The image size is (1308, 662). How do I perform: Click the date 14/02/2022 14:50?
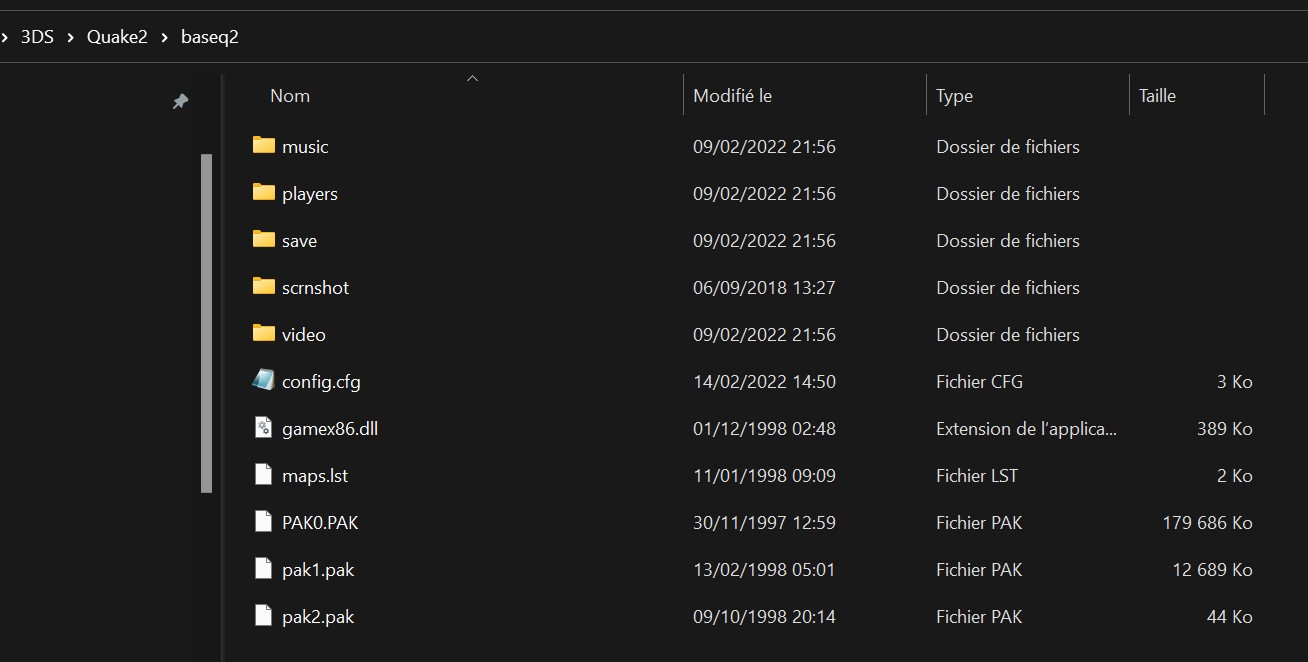coord(764,382)
